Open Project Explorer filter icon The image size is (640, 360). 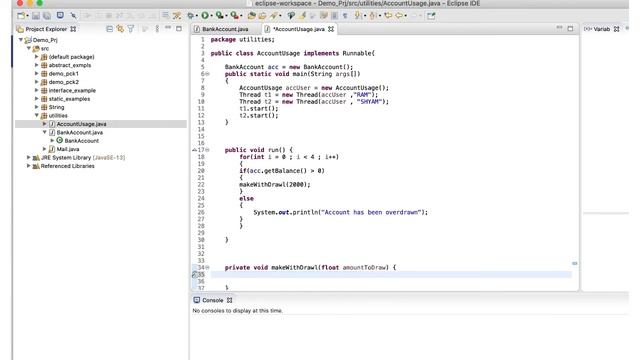pyautogui.click(x=131, y=29)
